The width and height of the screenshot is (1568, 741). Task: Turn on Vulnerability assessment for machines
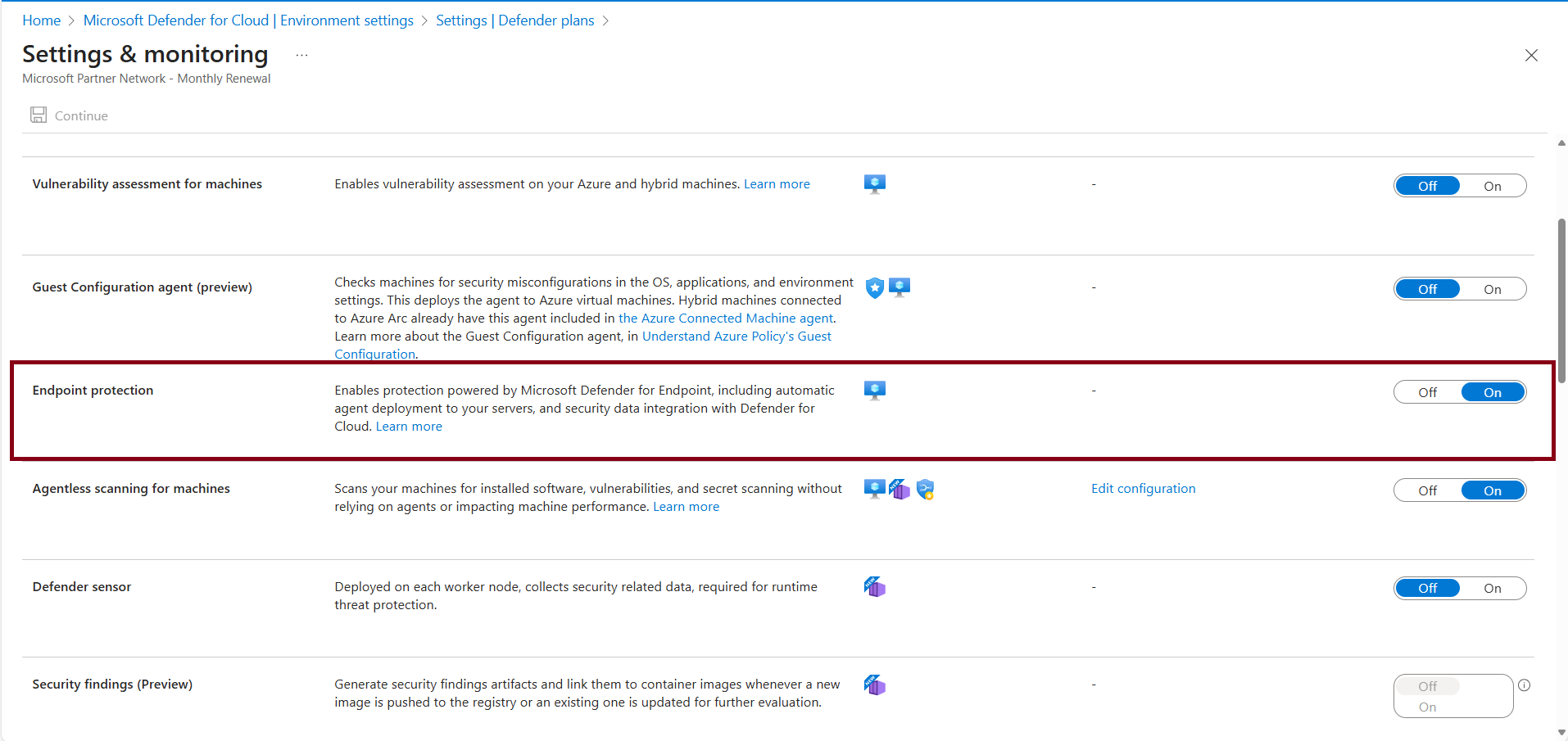[x=1493, y=186]
